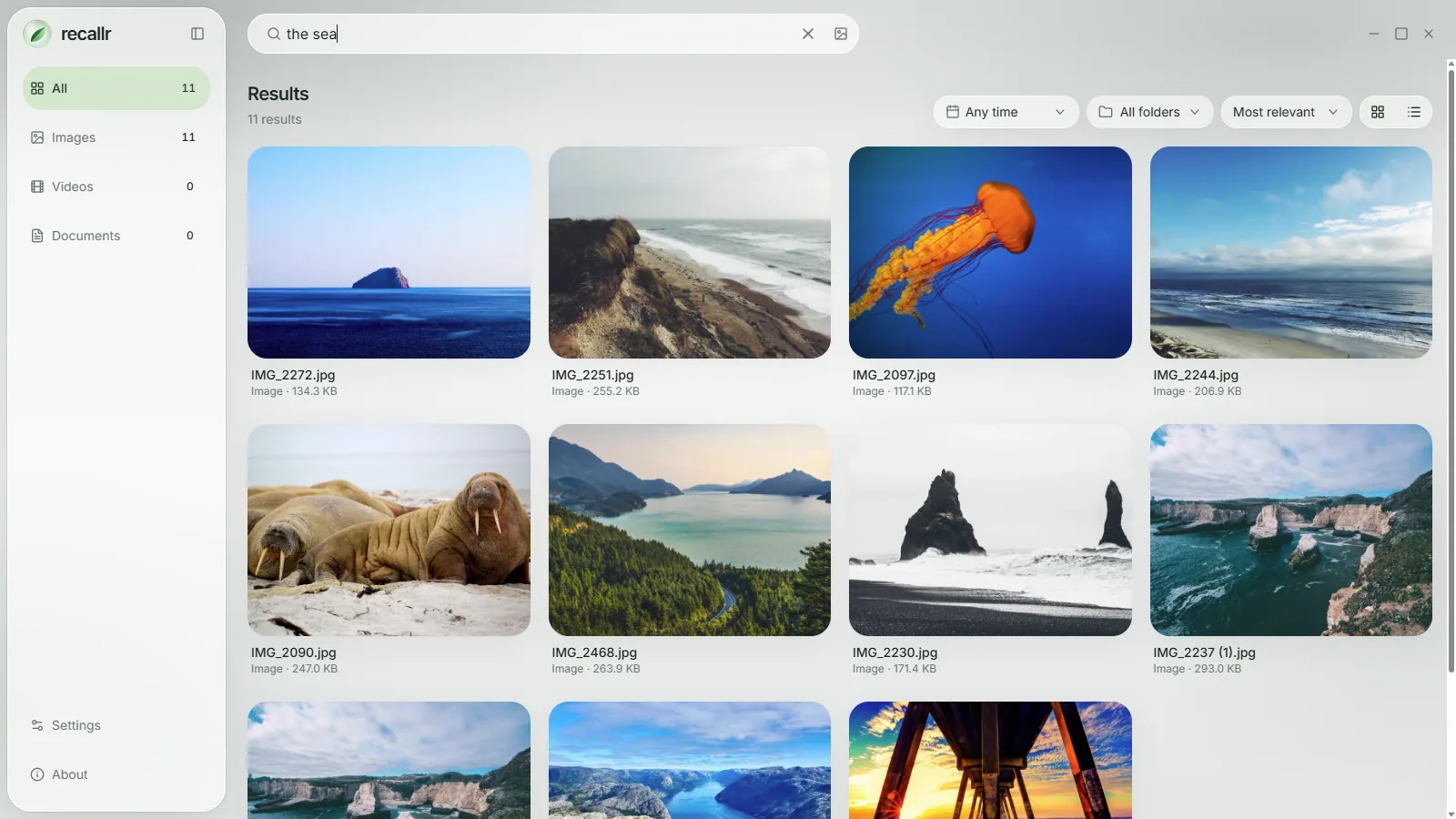Clear the search text with X
This screenshot has height=819, width=1456.
(808, 34)
